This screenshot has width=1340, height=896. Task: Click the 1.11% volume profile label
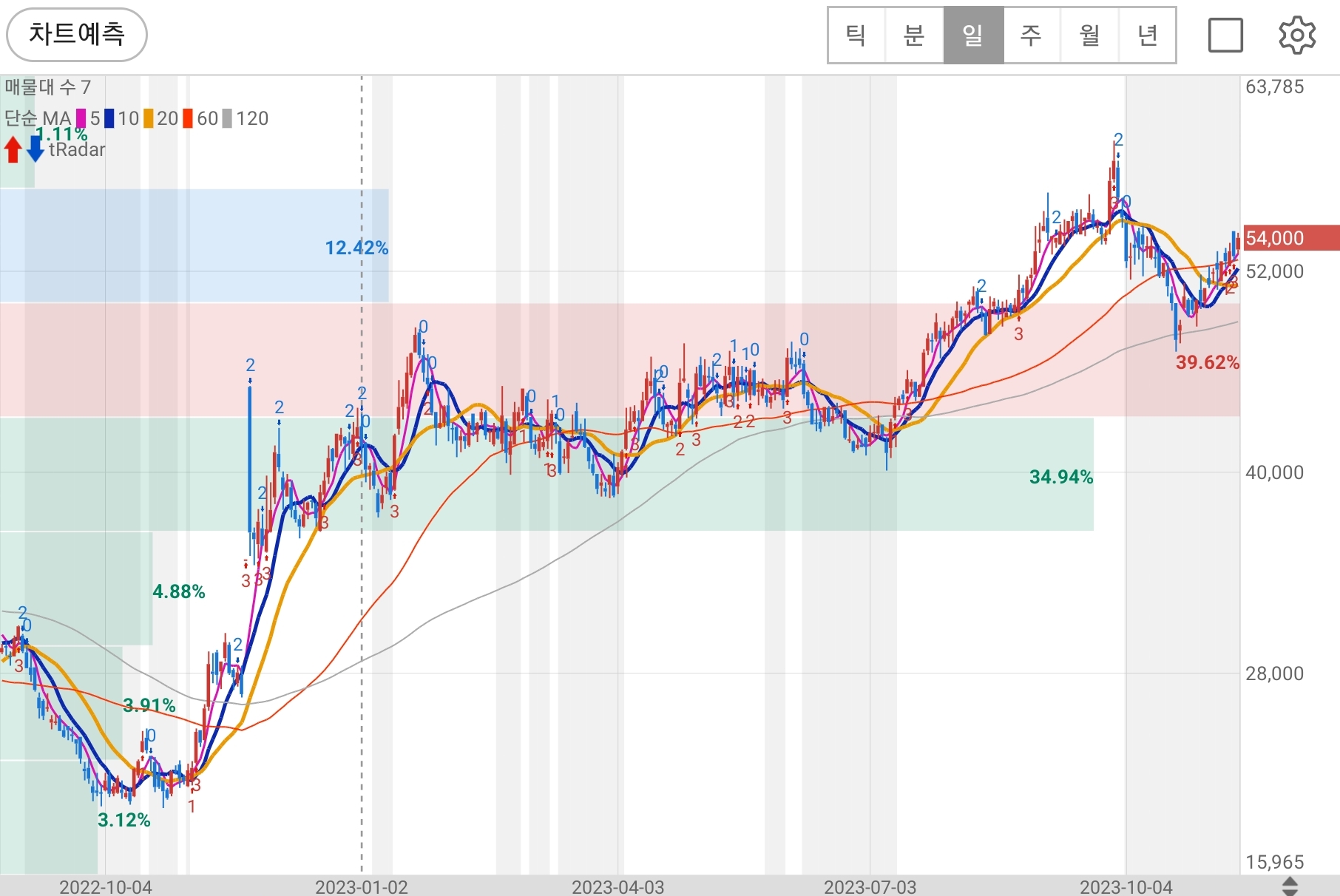point(62,134)
